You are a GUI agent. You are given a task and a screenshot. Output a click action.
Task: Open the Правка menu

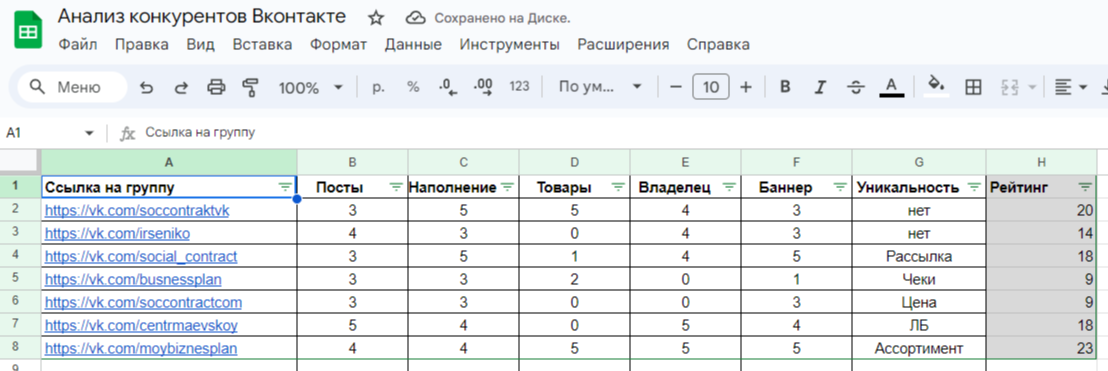(x=141, y=45)
